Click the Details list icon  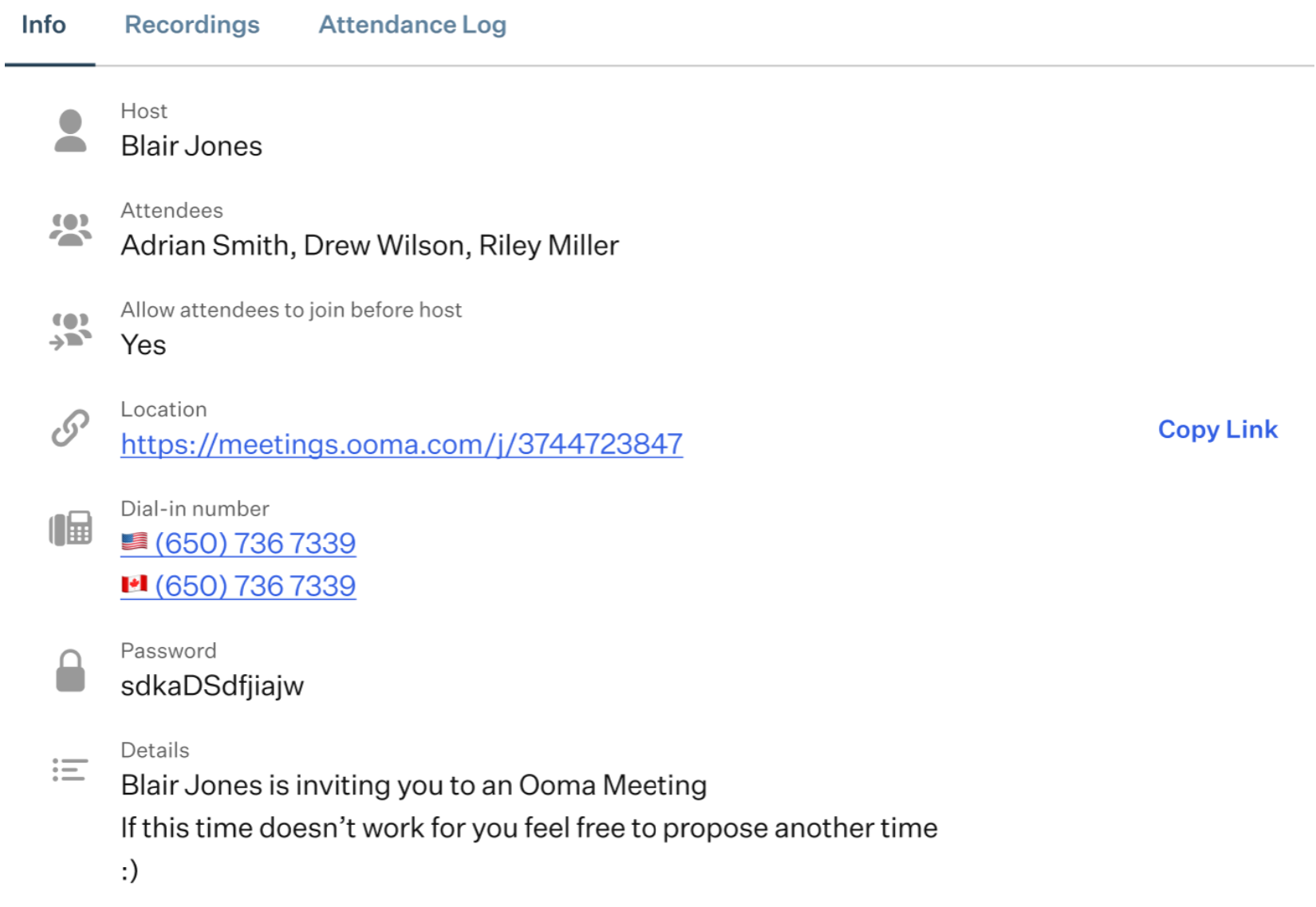[70, 770]
